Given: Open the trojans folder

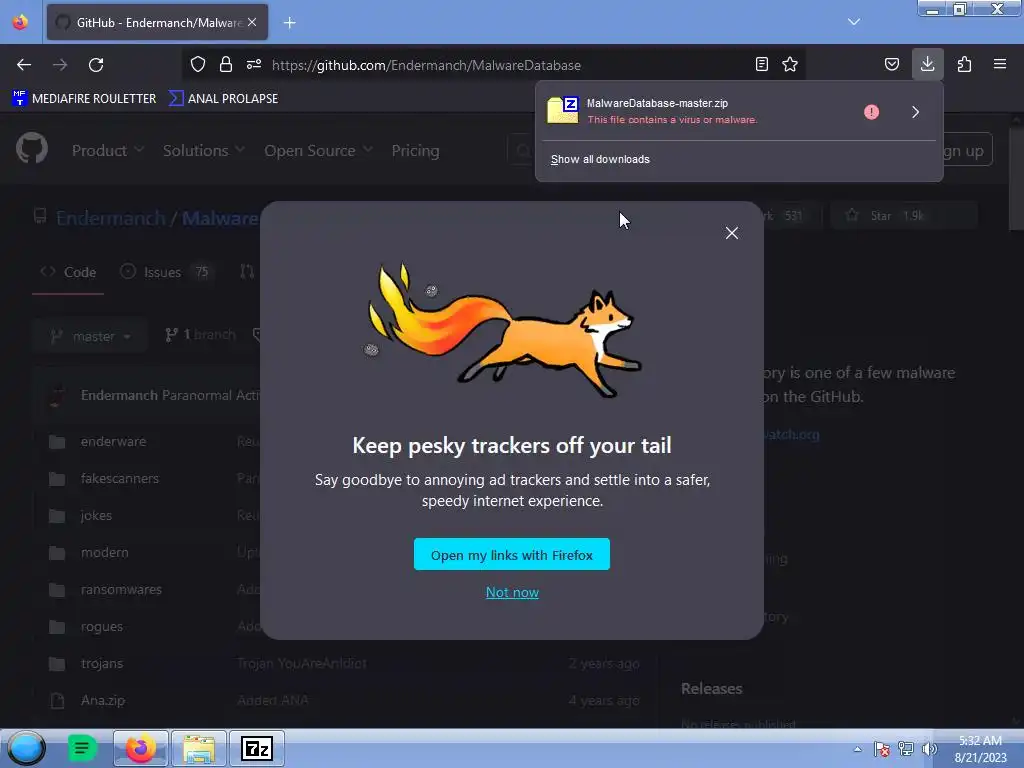Looking at the screenshot, I should point(101,664).
